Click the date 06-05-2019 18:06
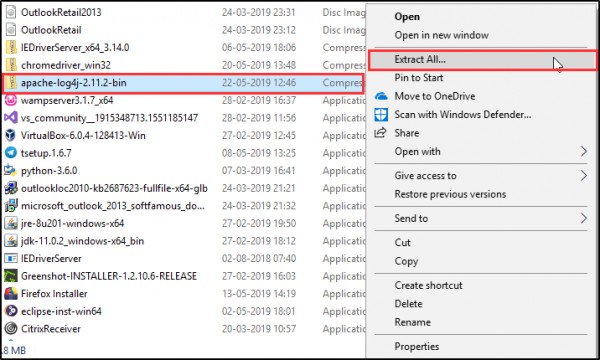Screen dimensions: 600x360 coord(259,47)
